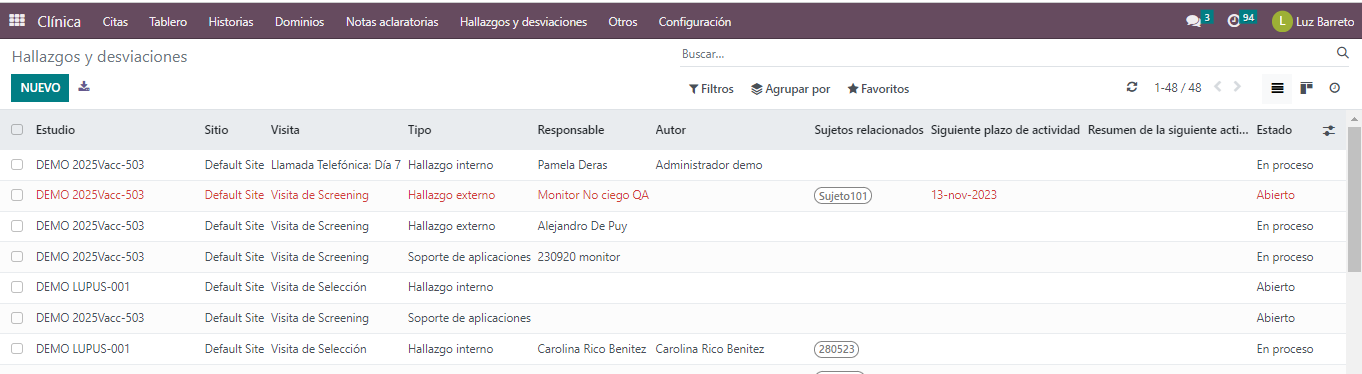The height and width of the screenshot is (374, 1362).
Task: Click the search magnifier icon
Action: coord(1343,53)
